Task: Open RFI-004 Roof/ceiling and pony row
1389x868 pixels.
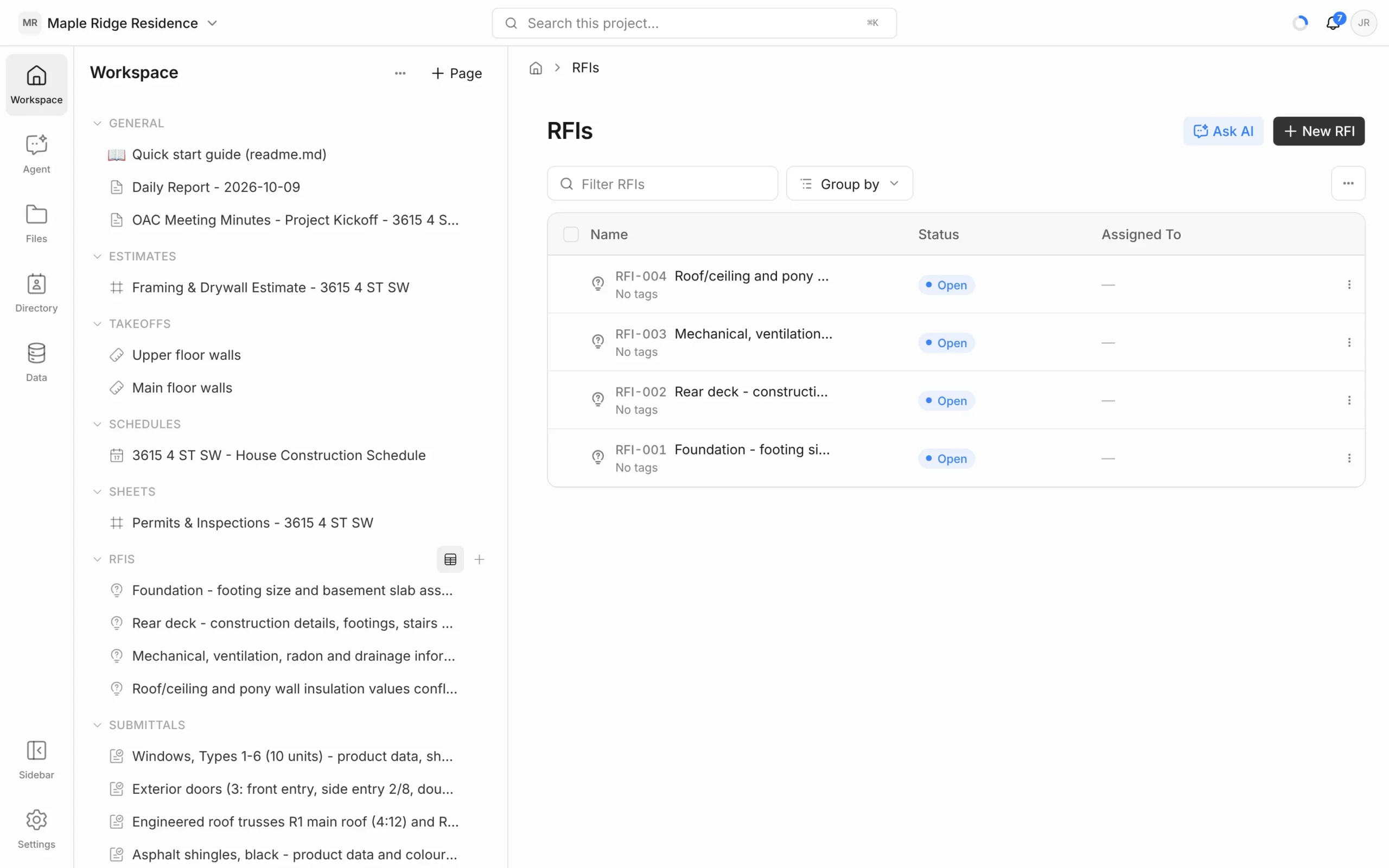Action: [955, 285]
